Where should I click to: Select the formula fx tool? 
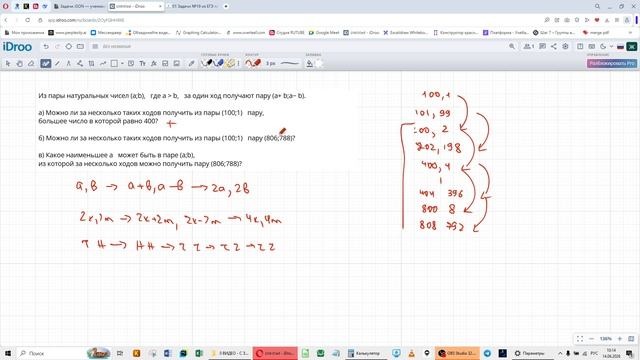click(154, 63)
